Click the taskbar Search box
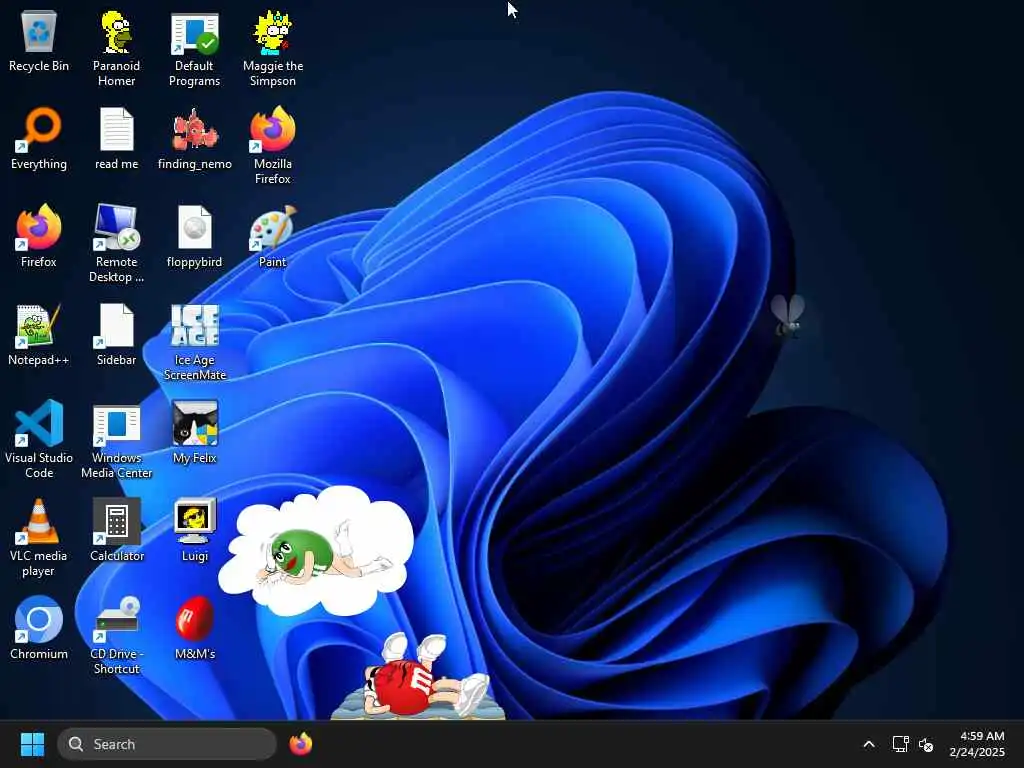 [167, 744]
